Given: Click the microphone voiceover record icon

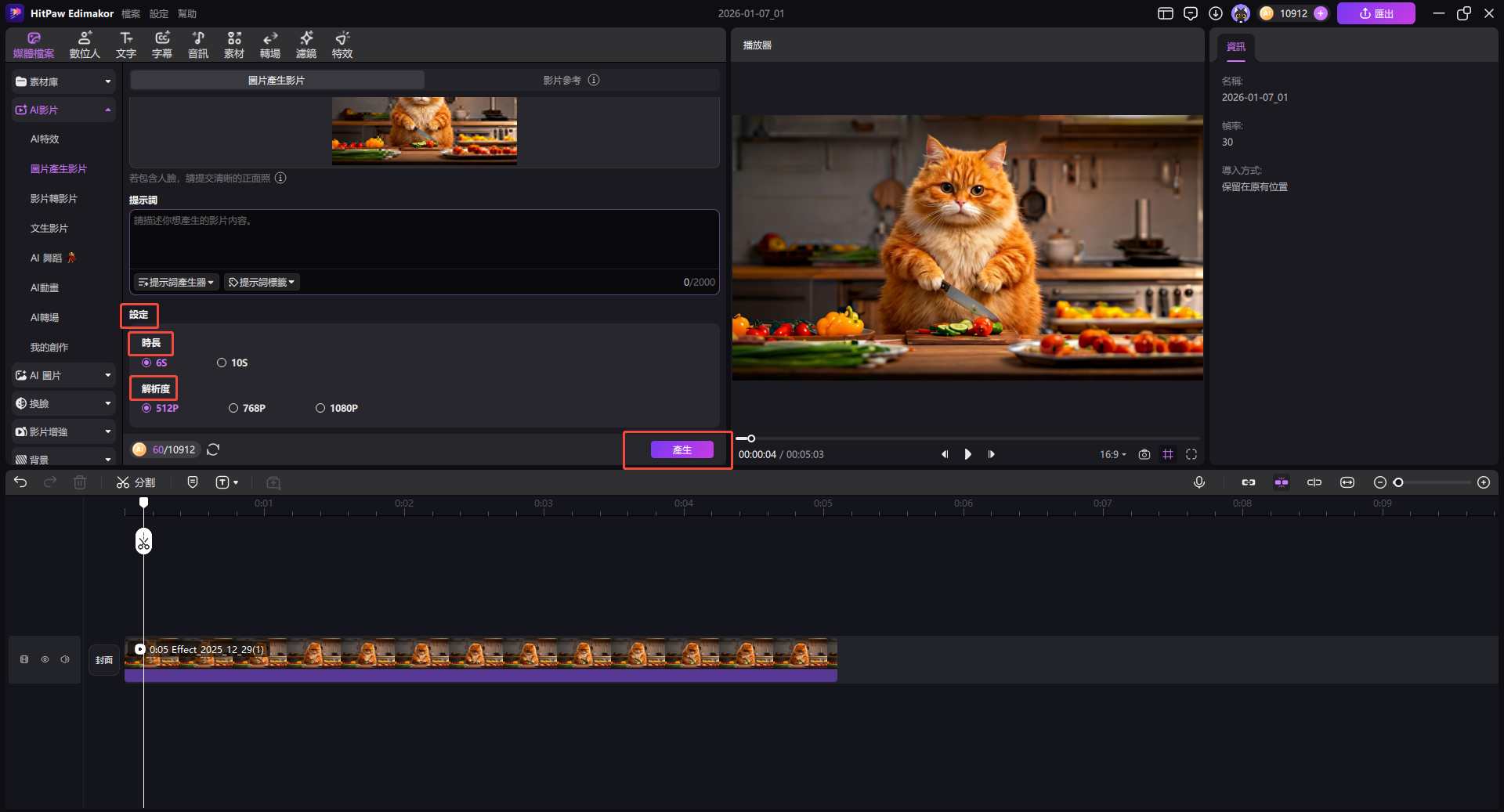Looking at the screenshot, I should 1198,482.
